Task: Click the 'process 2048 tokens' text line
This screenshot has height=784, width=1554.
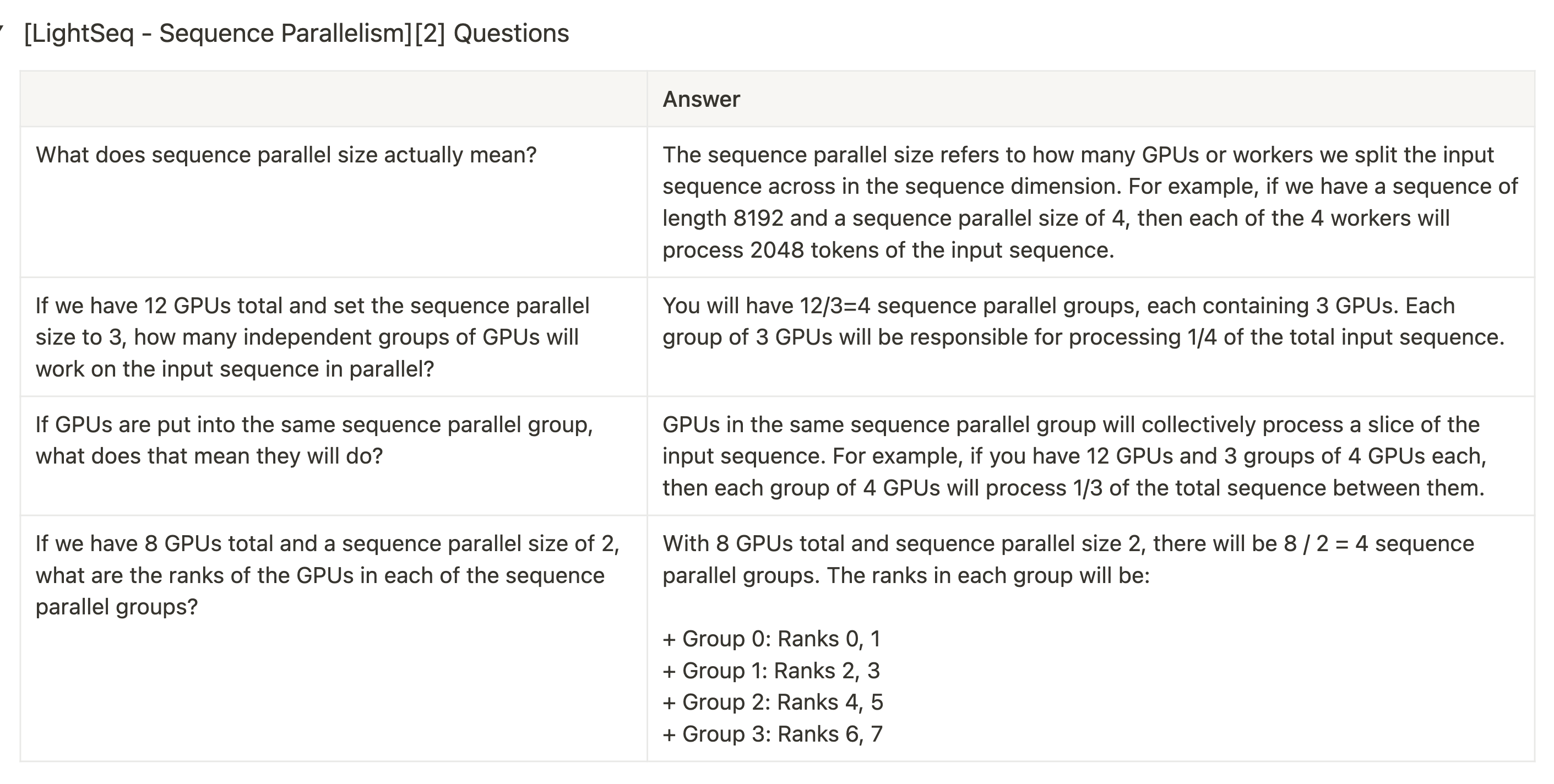Action: (888, 249)
